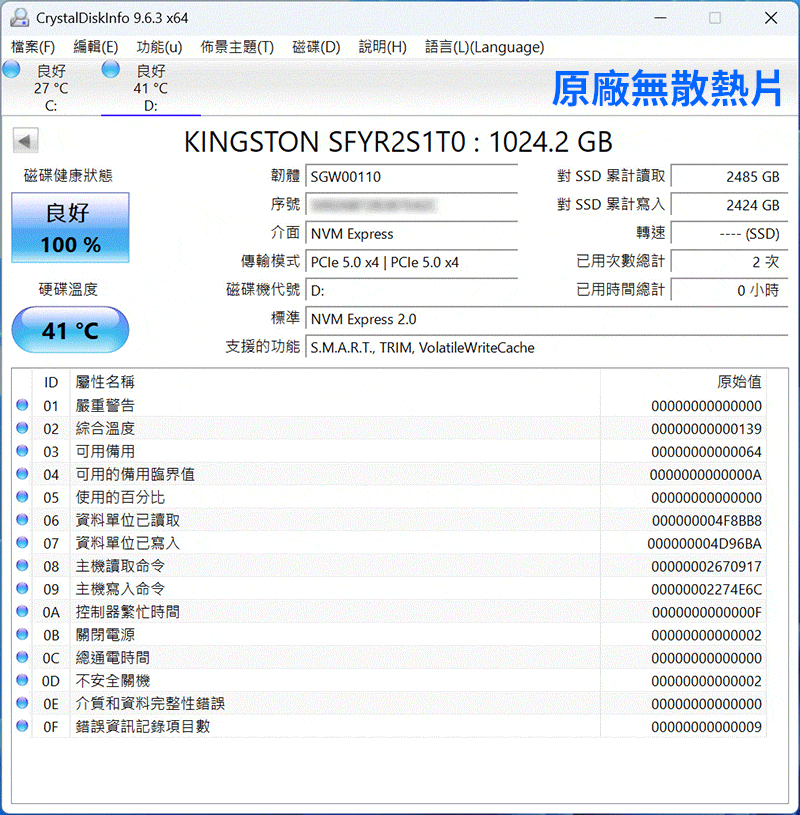The image size is (800, 815).
Task: Click the status dot of row 0C 總通電時間
Action: pyautogui.click(x=22, y=657)
